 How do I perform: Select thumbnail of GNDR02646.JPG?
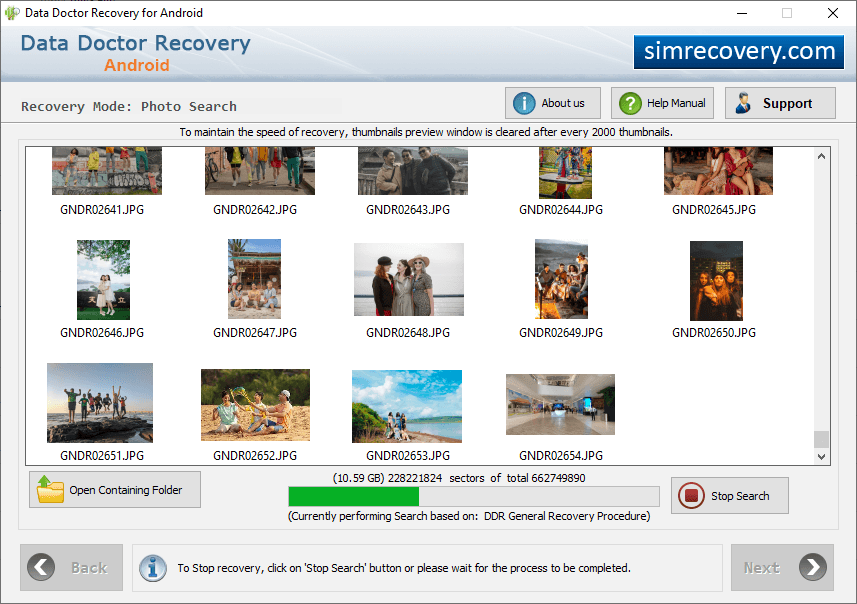coord(103,280)
